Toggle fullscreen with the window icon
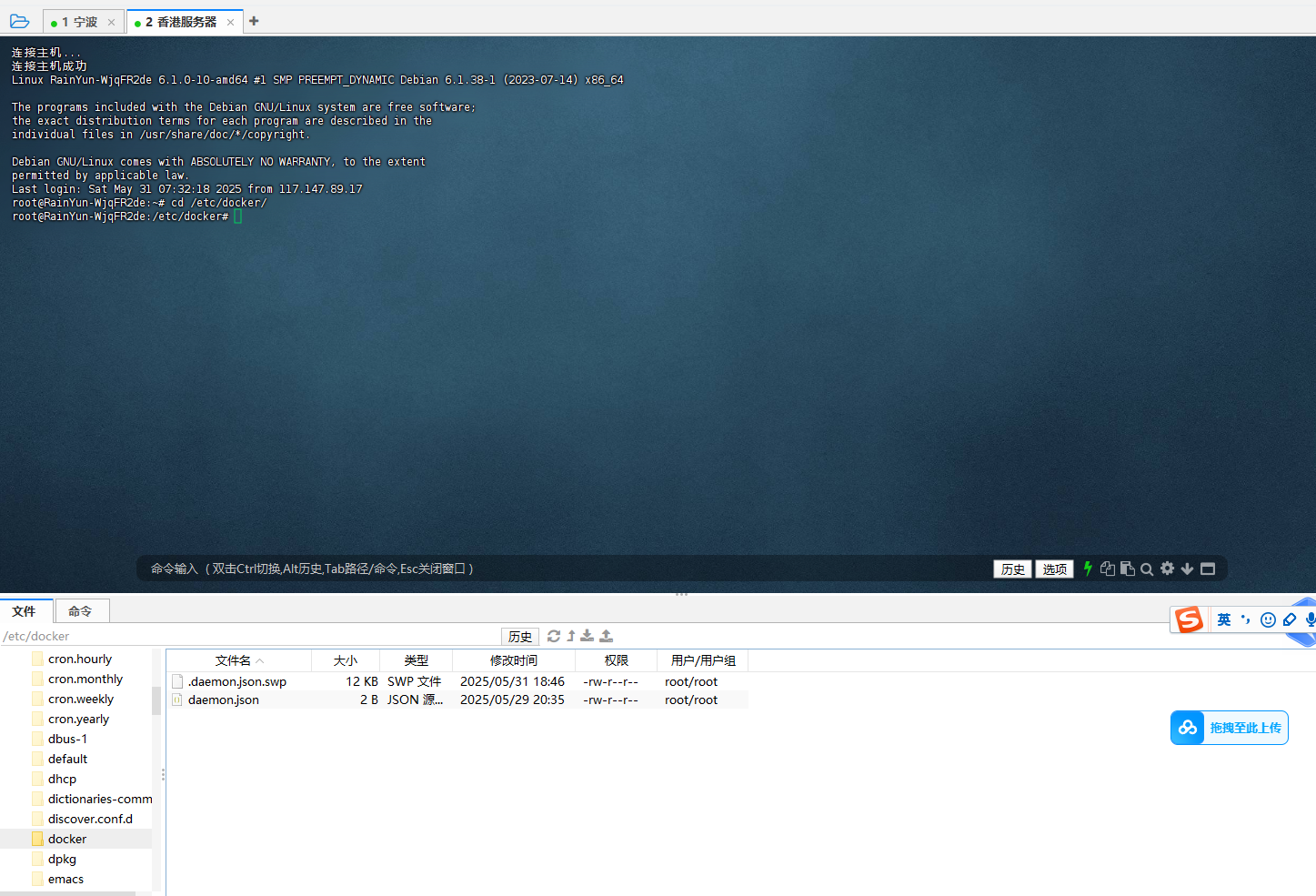Viewport: 1316px width, 896px height. (1207, 569)
